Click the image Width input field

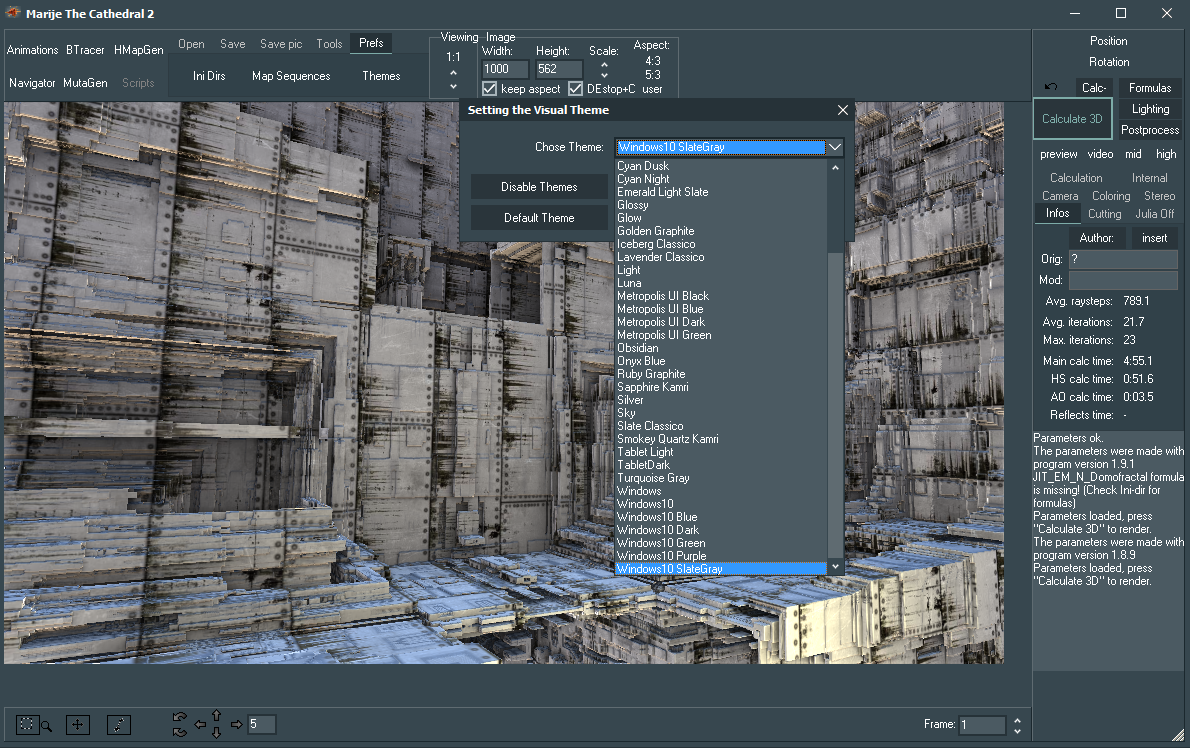coord(505,69)
